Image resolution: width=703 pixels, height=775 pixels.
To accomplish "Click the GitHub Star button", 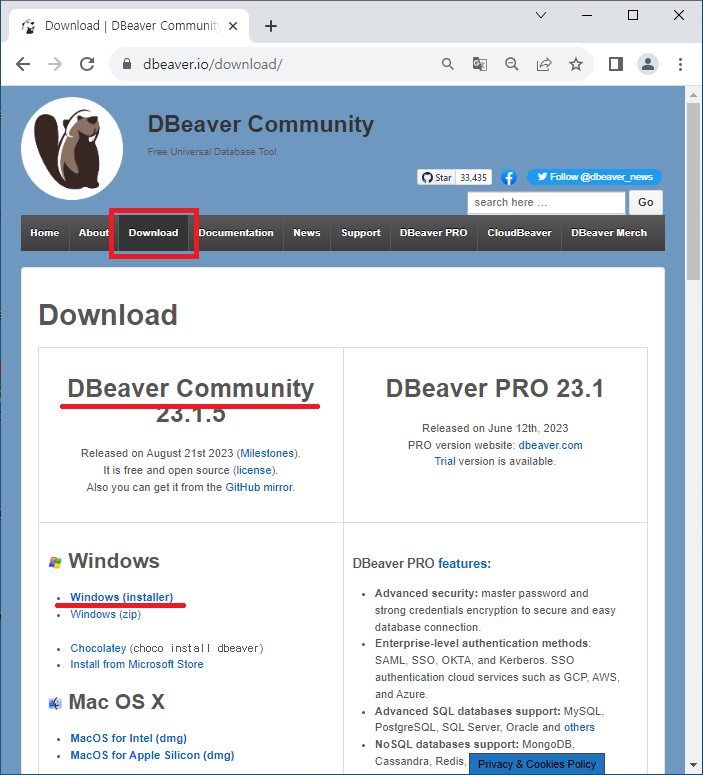I will click(437, 177).
